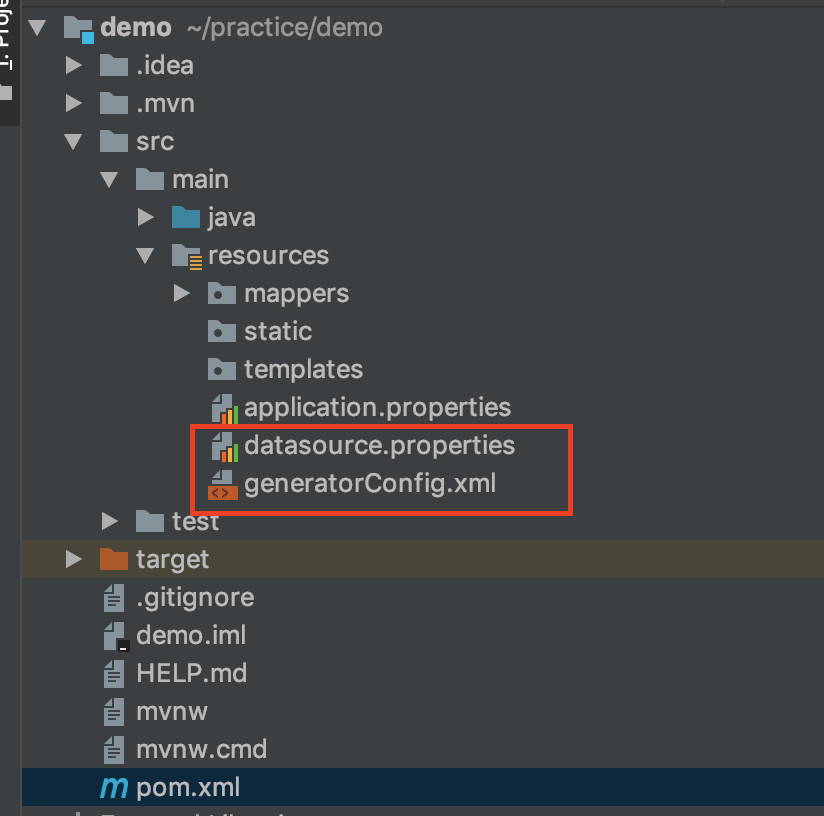The image size is (824, 816).
Task: Select application.properties file name
Action: [x=377, y=408]
